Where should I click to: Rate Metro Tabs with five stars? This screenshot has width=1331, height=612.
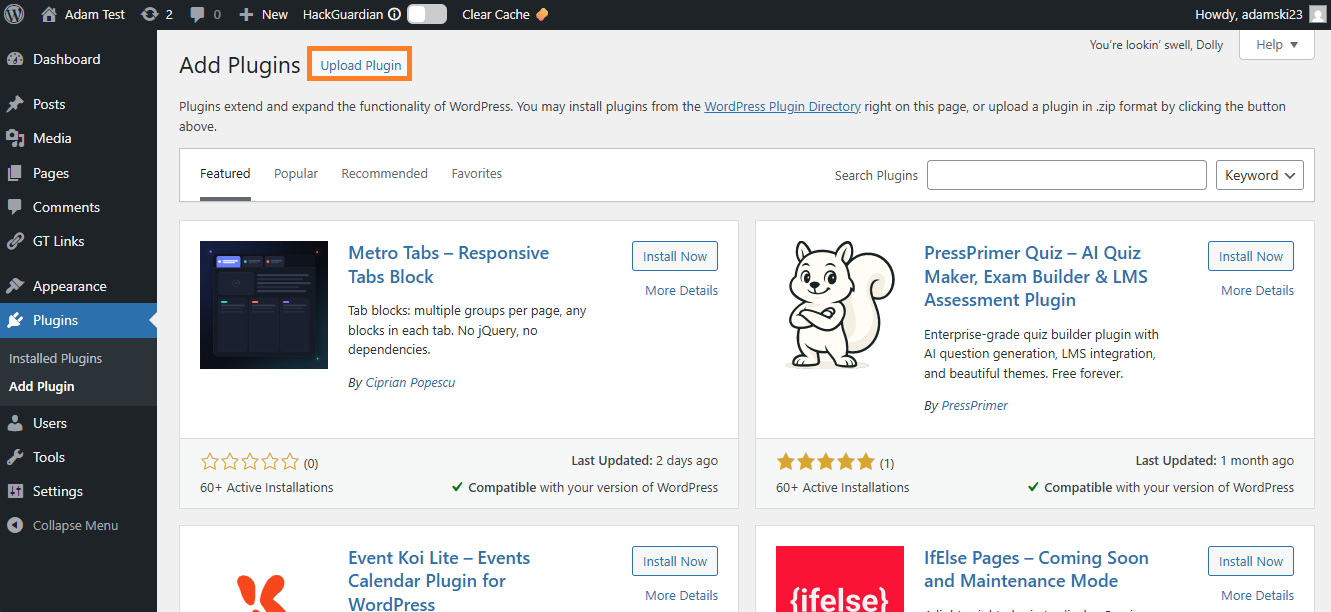(x=289, y=461)
